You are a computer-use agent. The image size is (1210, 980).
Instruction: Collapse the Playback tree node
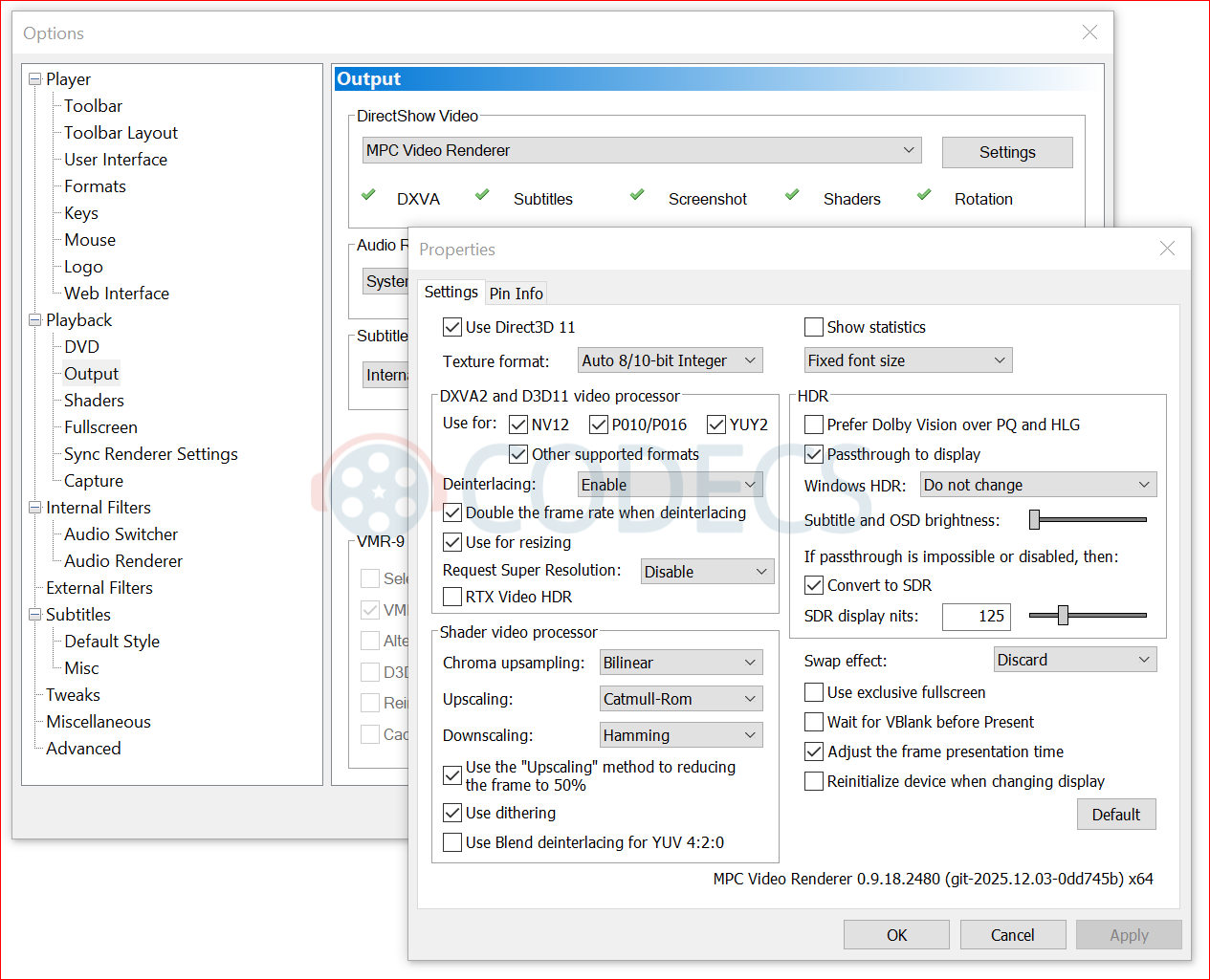click(35, 320)
